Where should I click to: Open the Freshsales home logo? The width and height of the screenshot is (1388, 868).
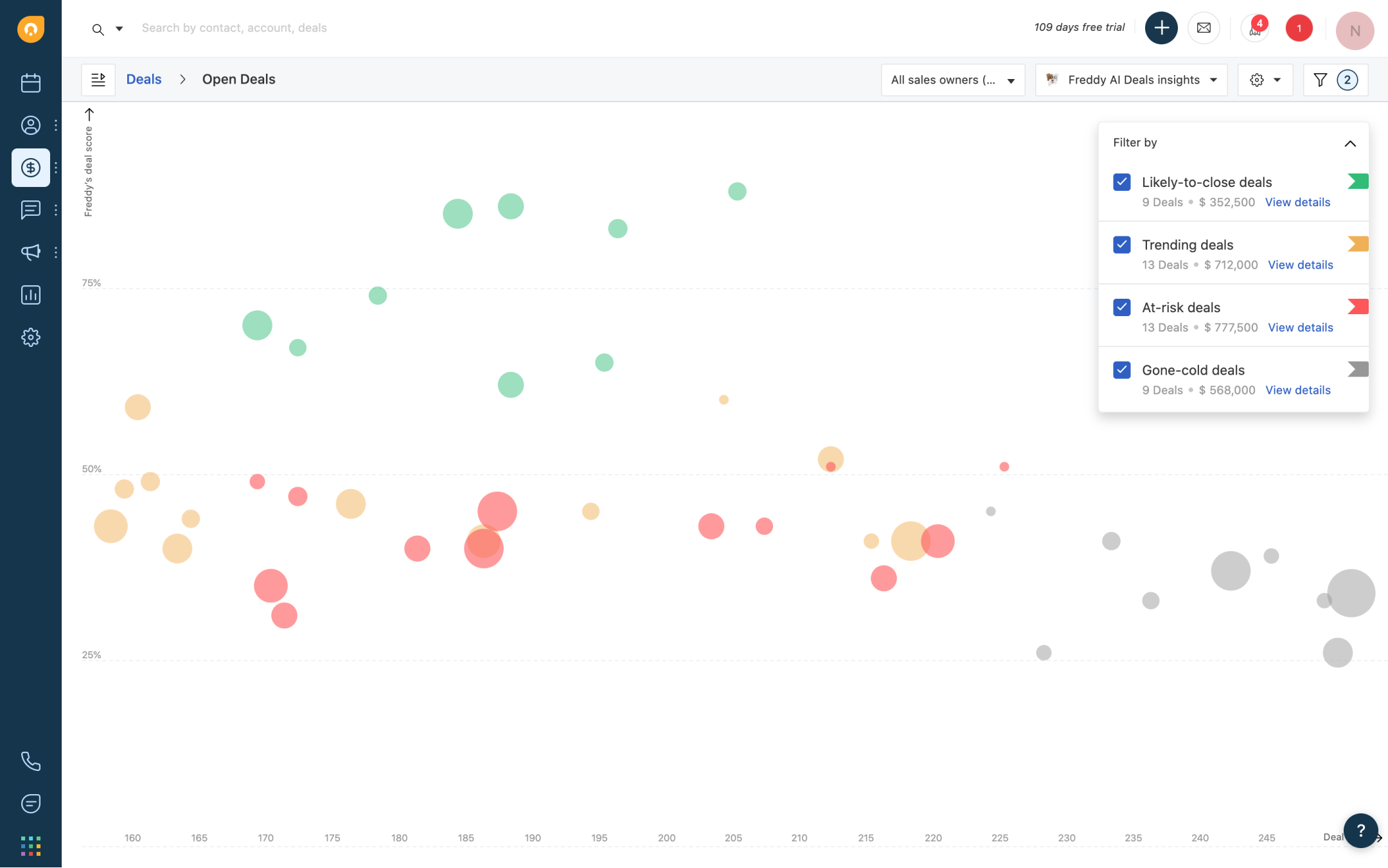(x=31, y=29)
